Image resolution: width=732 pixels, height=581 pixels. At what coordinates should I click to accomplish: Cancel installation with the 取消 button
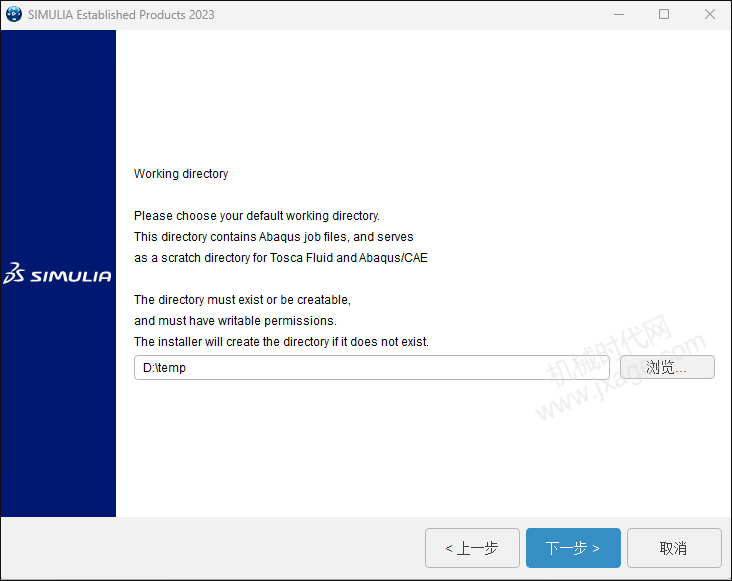(674, 548)
